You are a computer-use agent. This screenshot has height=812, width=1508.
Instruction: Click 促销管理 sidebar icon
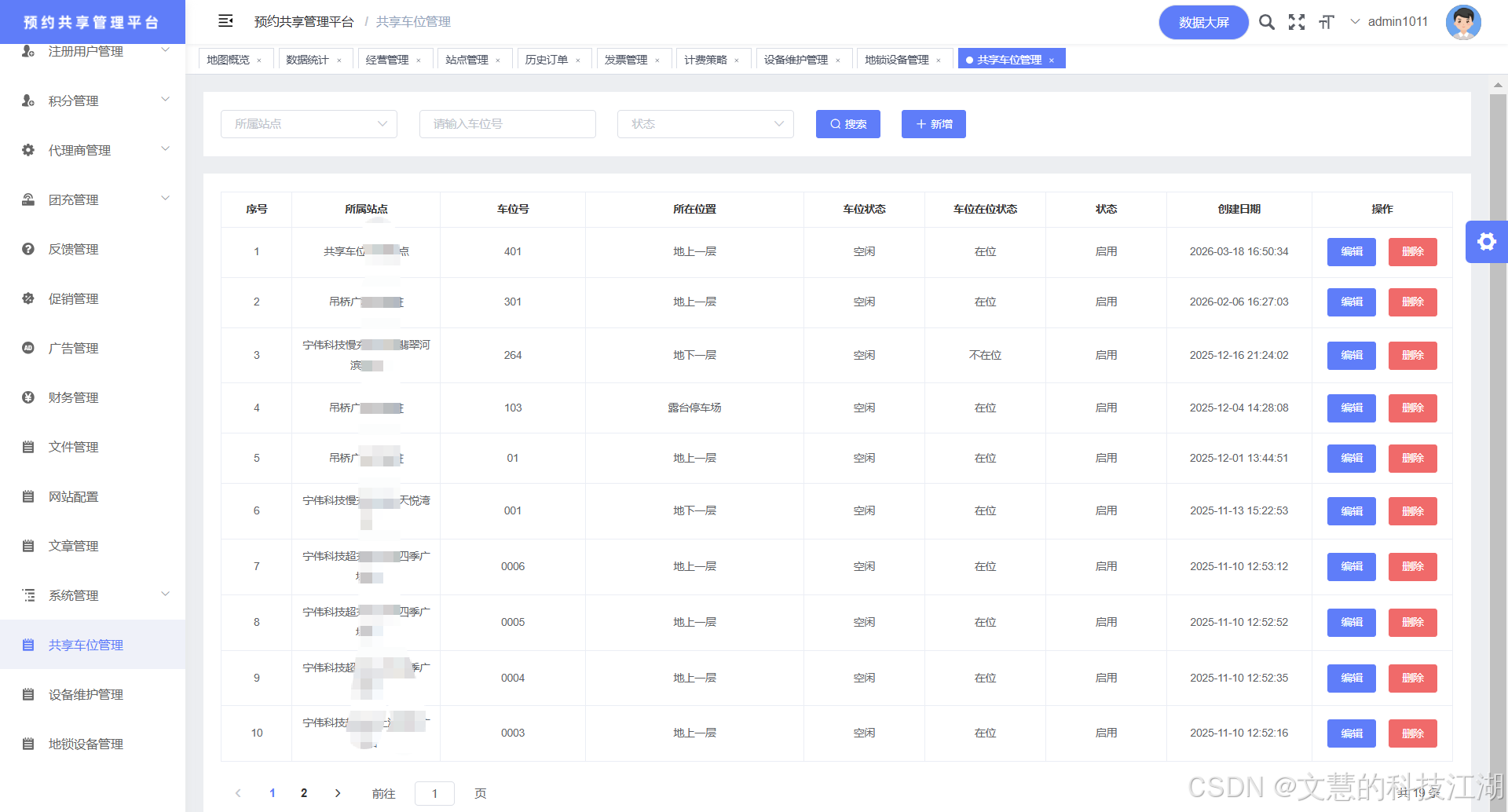(x=28, y=298)
